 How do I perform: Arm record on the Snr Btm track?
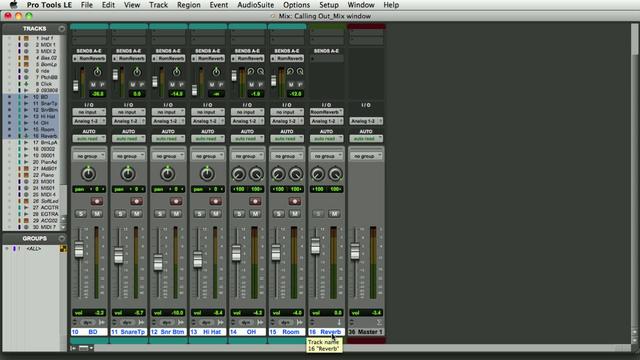(176, 201)
